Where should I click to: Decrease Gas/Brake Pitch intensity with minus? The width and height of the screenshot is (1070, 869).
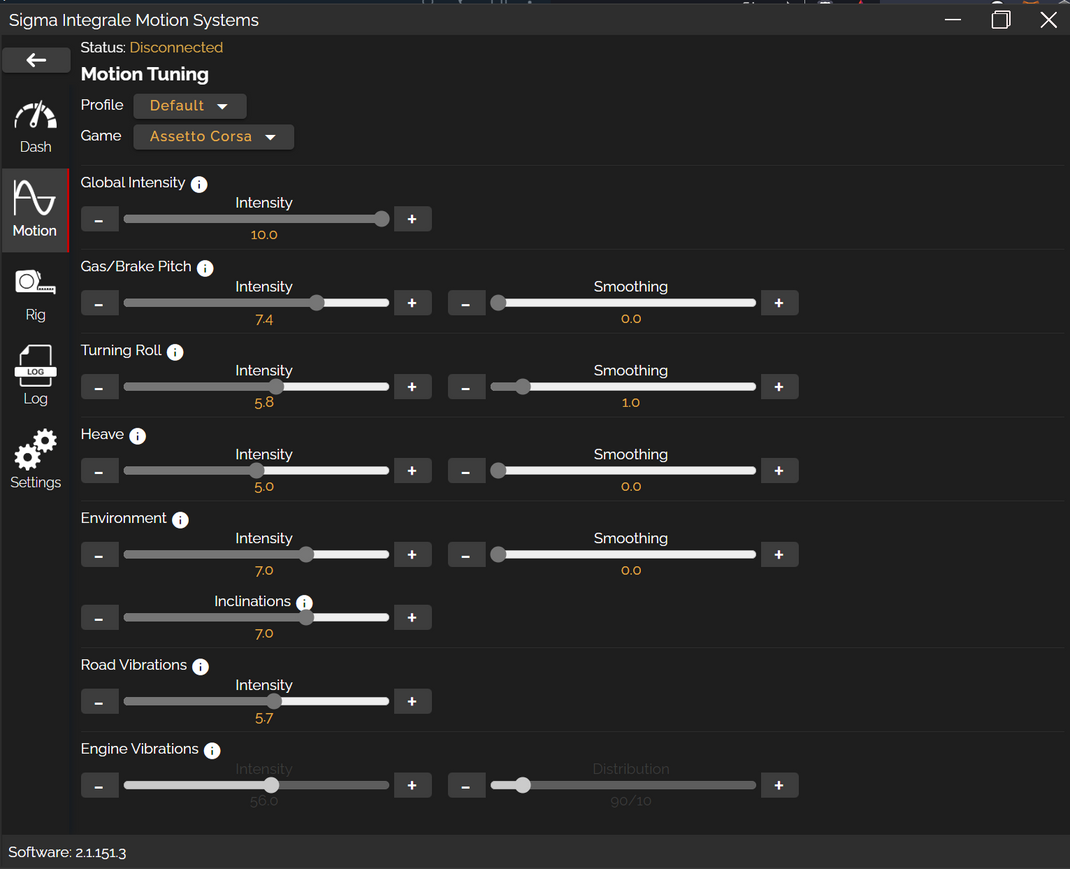[x=99, y=303]
